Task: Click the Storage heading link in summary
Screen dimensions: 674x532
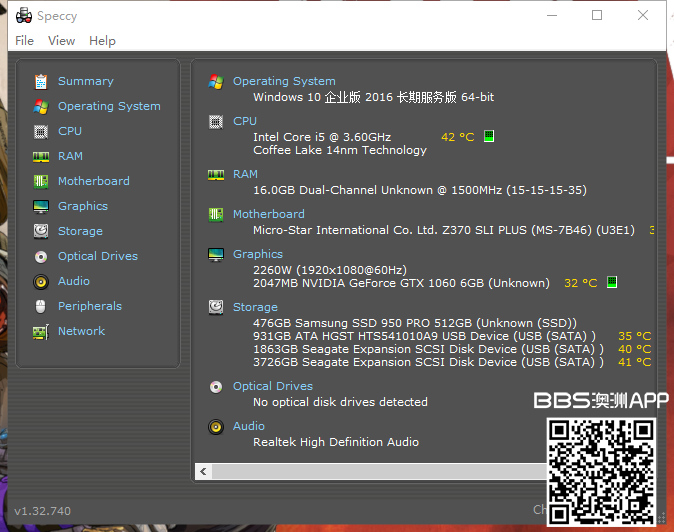Action: point(255,307)
